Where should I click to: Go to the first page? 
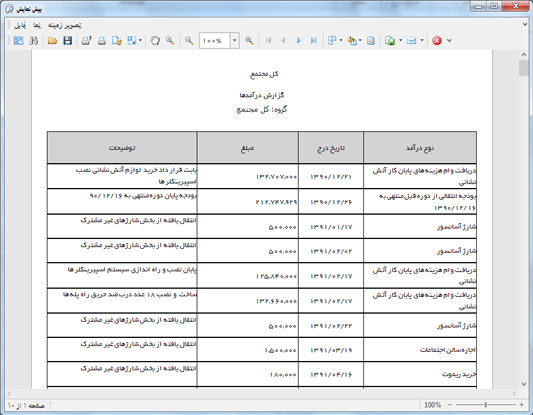pos(269,41)
